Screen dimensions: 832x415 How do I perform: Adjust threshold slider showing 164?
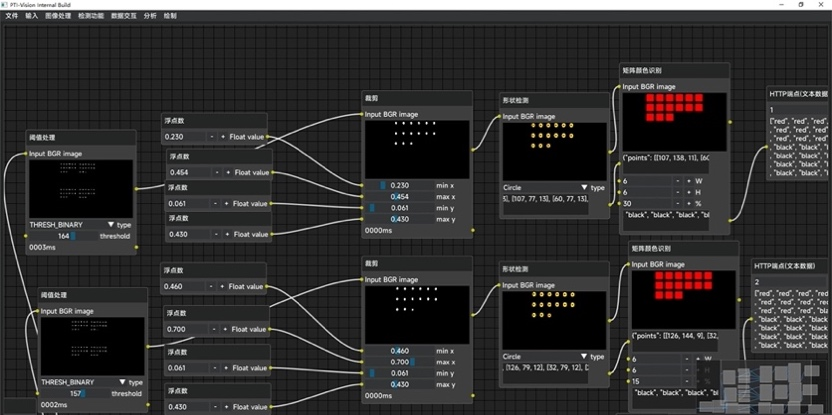click(x=68, y=236)
